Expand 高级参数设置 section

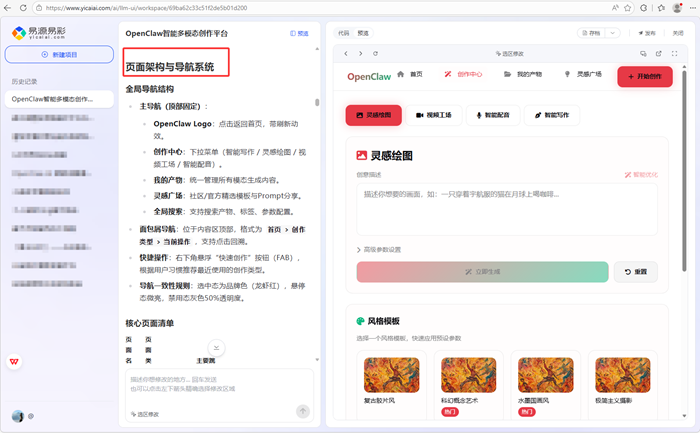379,249
